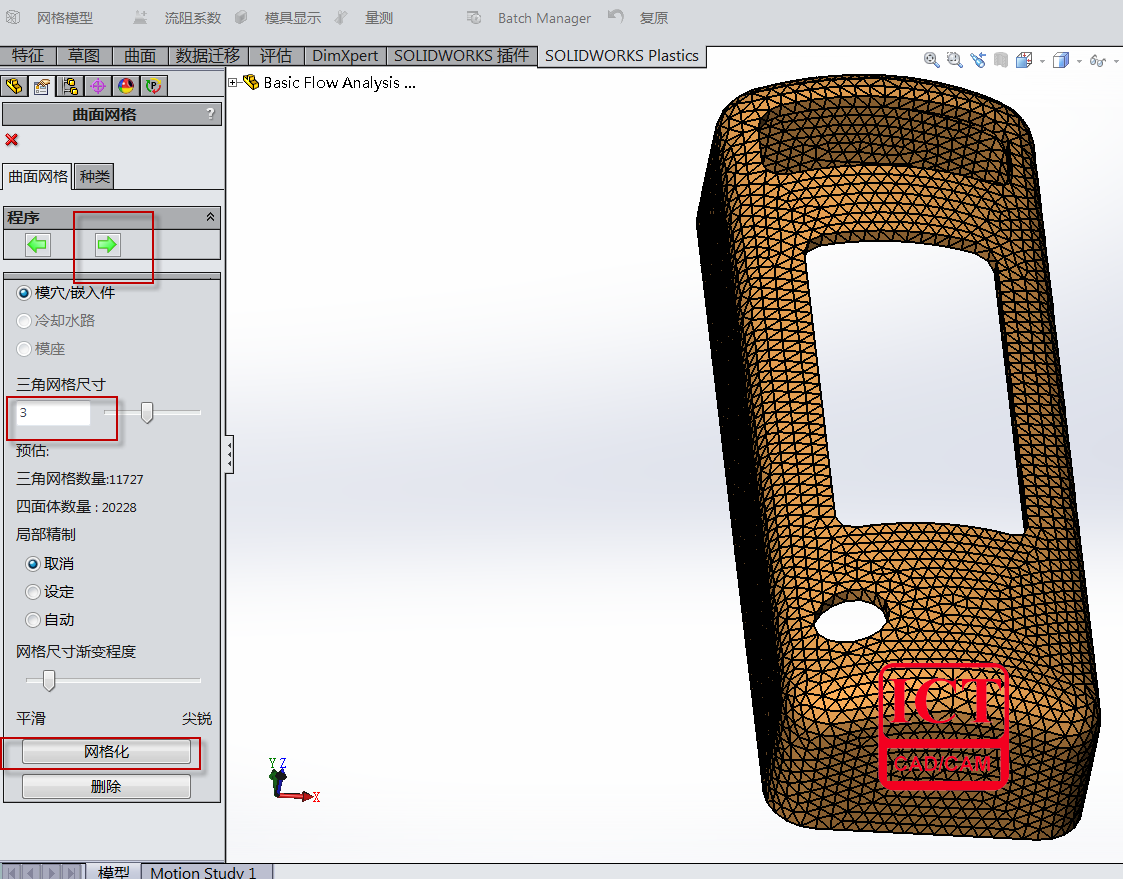Open the PropertyManager panel tab icon
The width and height of the screenshot is (1123, 879).
pyautogui.click(x=42, y=86)
